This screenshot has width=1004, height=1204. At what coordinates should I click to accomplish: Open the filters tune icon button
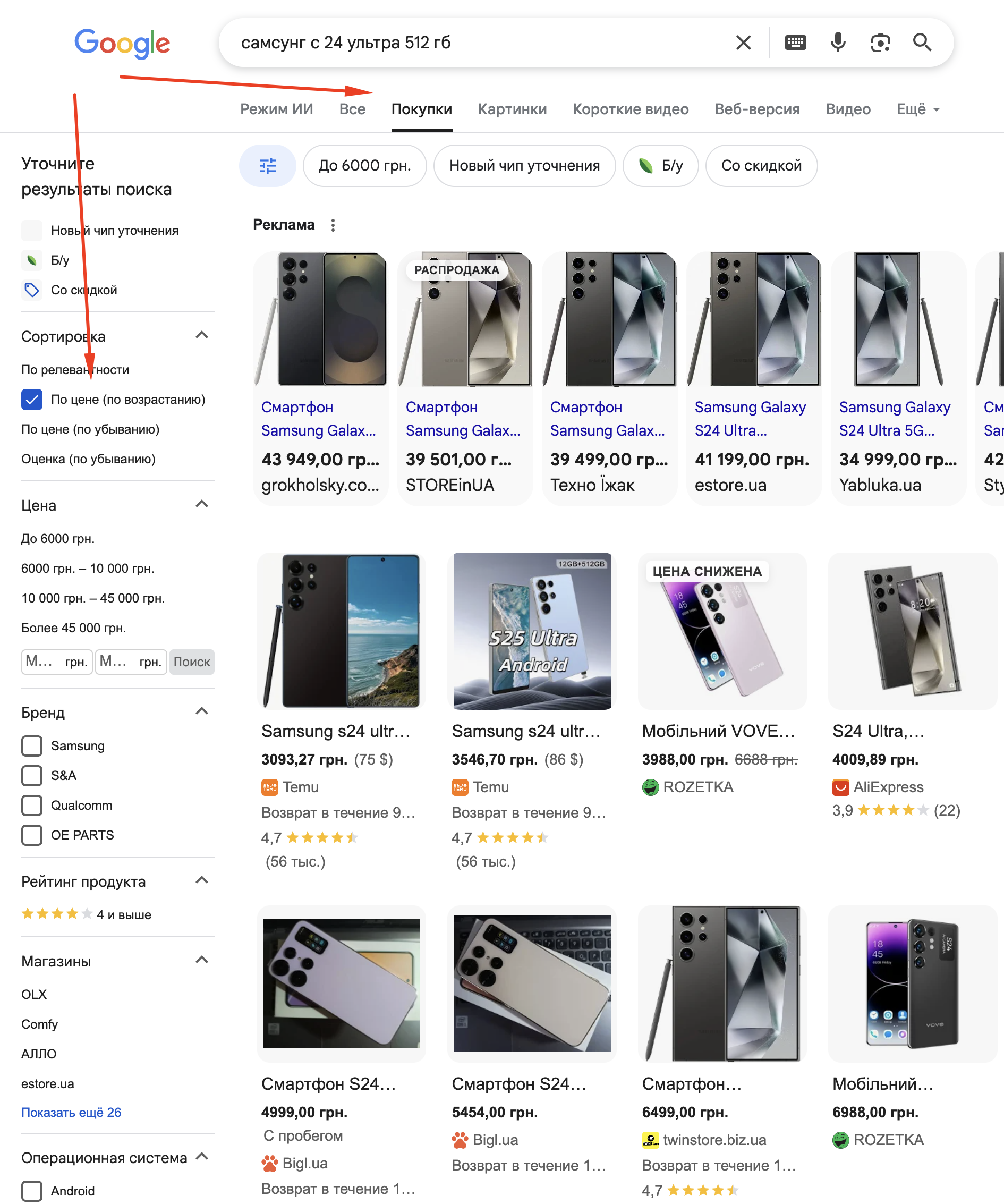(267, 166)
